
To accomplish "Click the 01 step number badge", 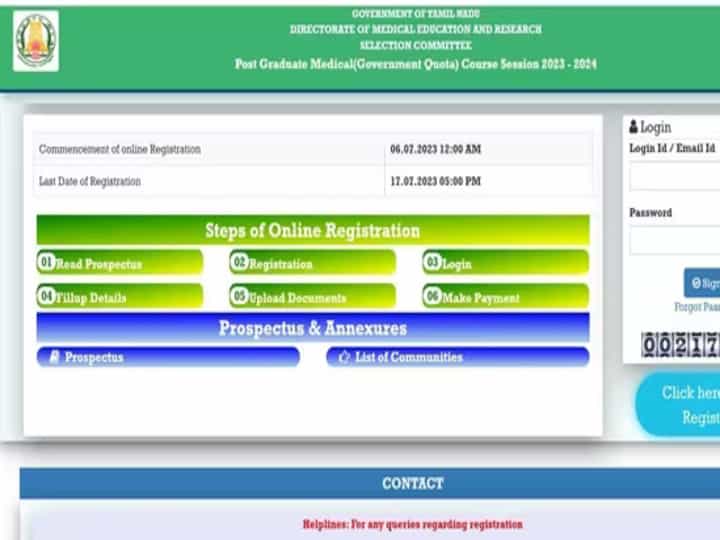I will pyautogui.click(x=46, y=262).
